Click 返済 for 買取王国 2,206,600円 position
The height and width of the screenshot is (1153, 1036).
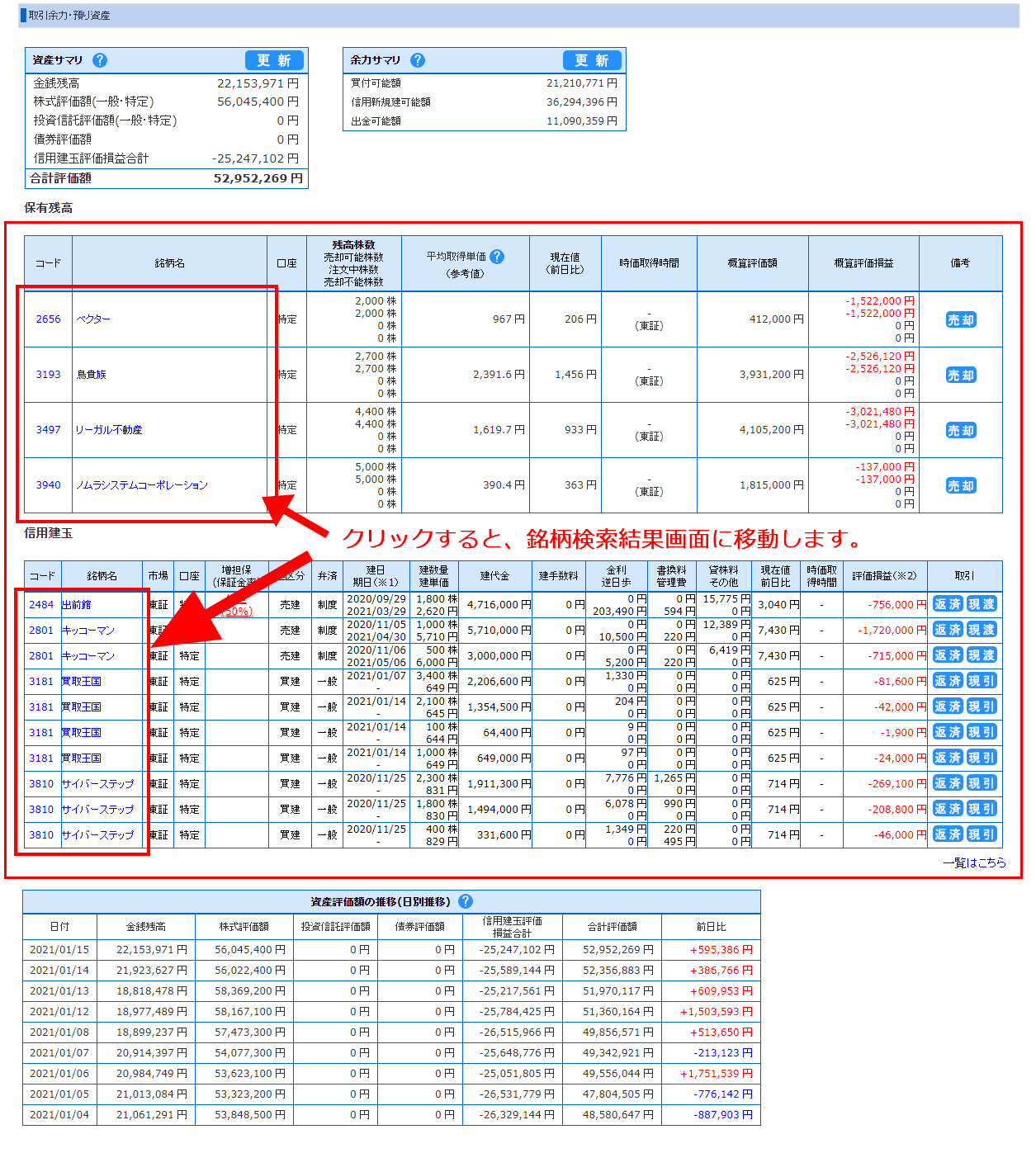948,681
